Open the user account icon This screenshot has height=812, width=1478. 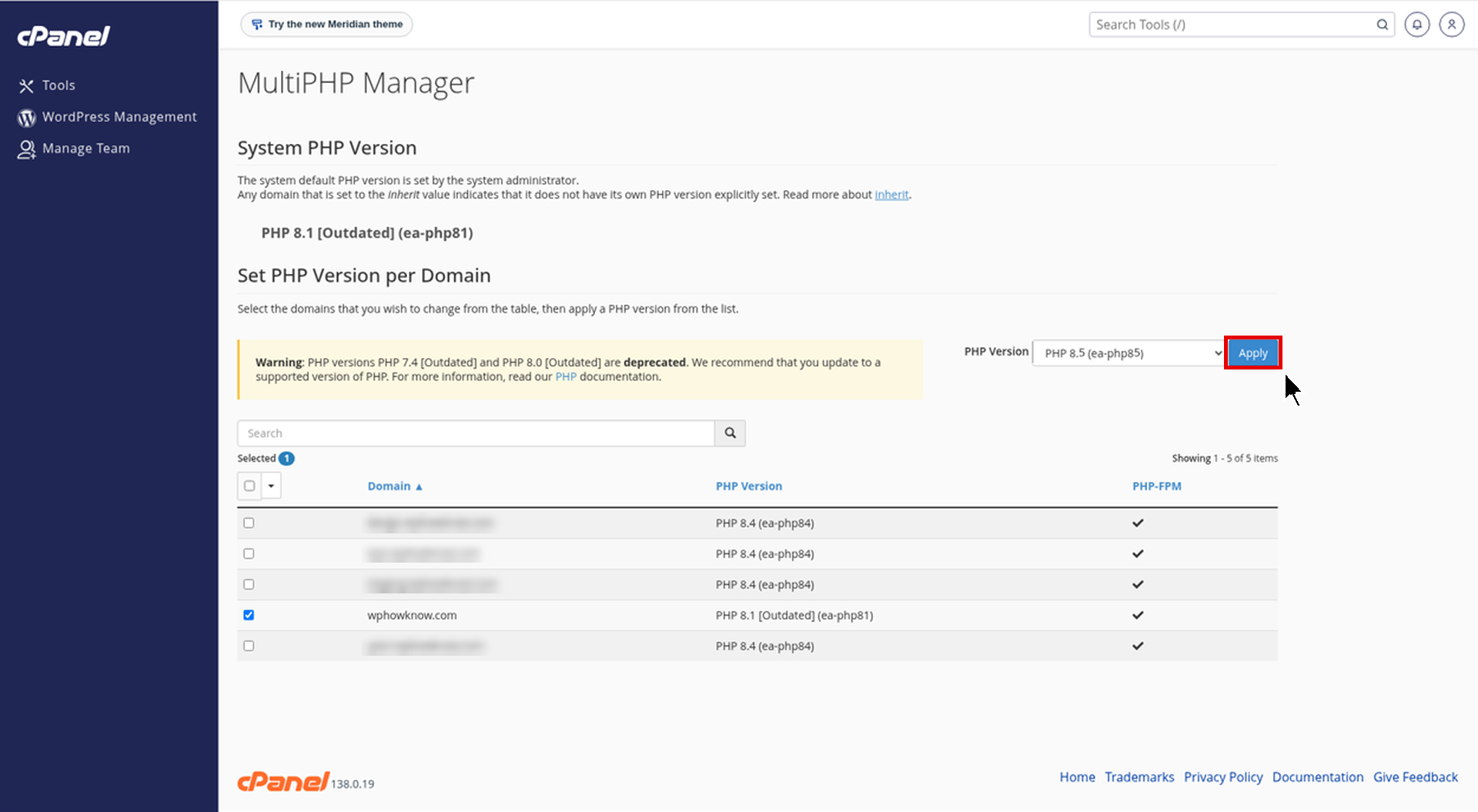pos(1452,25)
